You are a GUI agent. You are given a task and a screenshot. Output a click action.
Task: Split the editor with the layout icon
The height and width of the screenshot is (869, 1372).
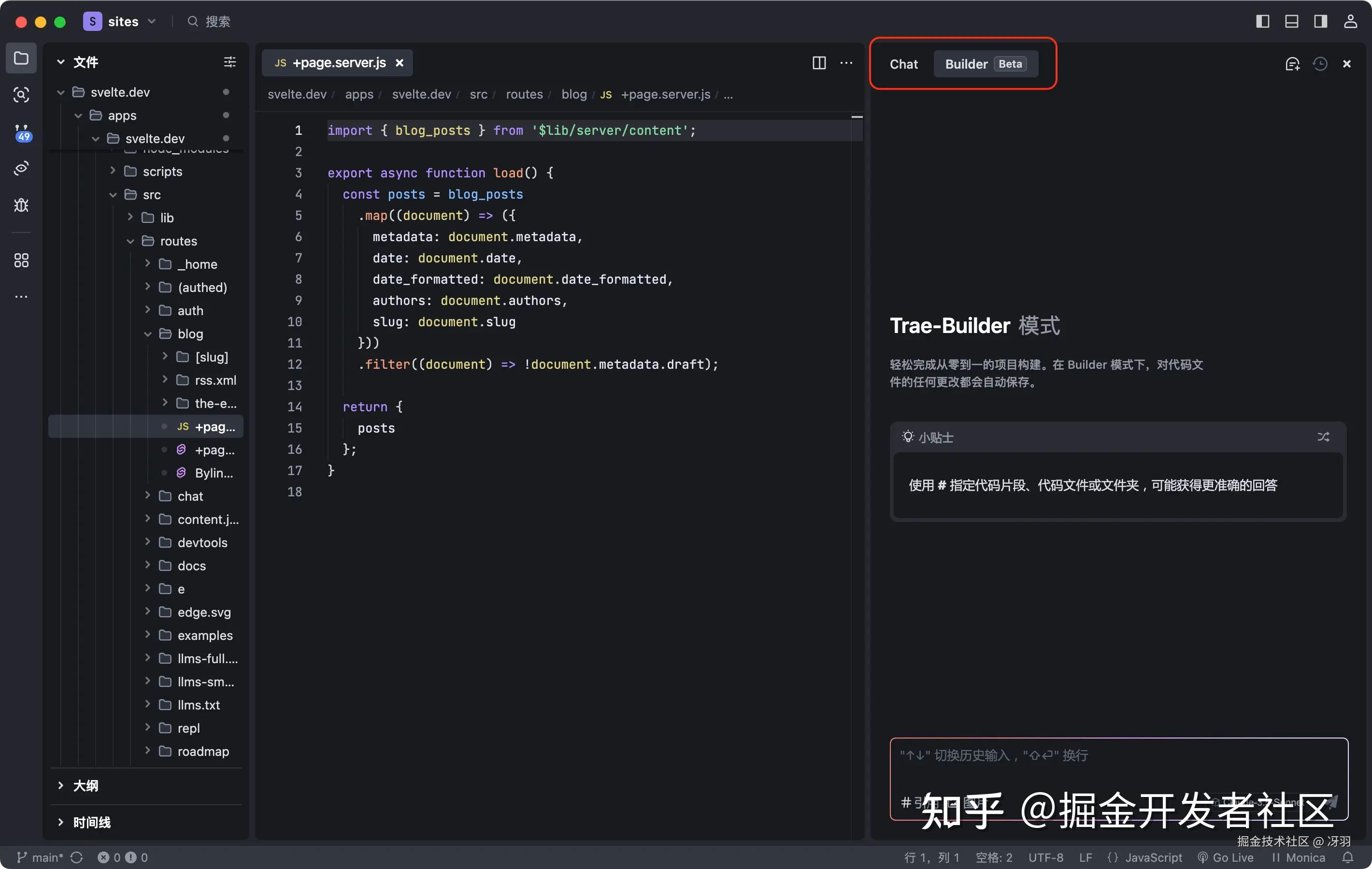pyautogui.click(x=819, y=63)
